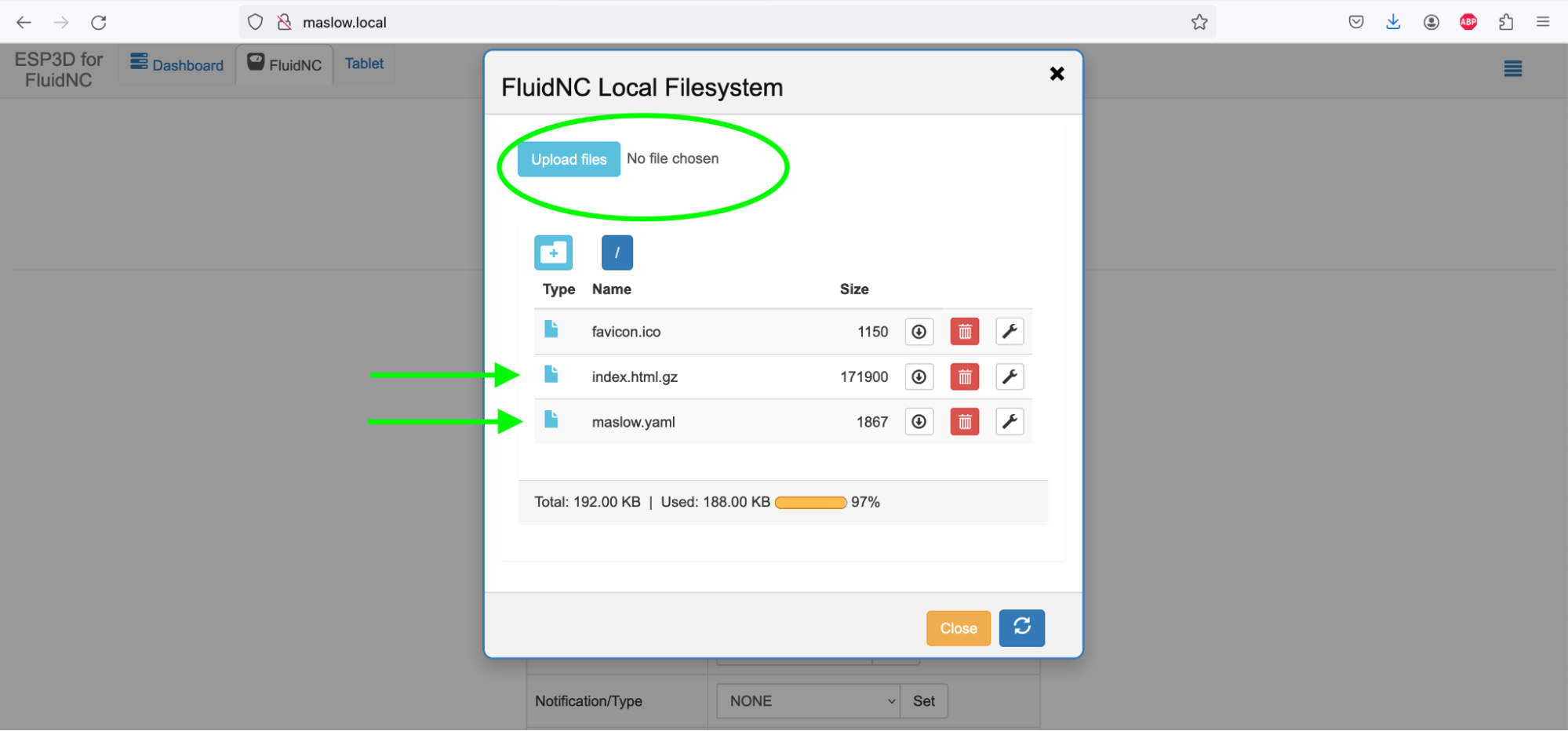Bookmark this page with the star icon
Image resolution: width=1568 pixels, height=731 pixels.
tap(1199, 23)
